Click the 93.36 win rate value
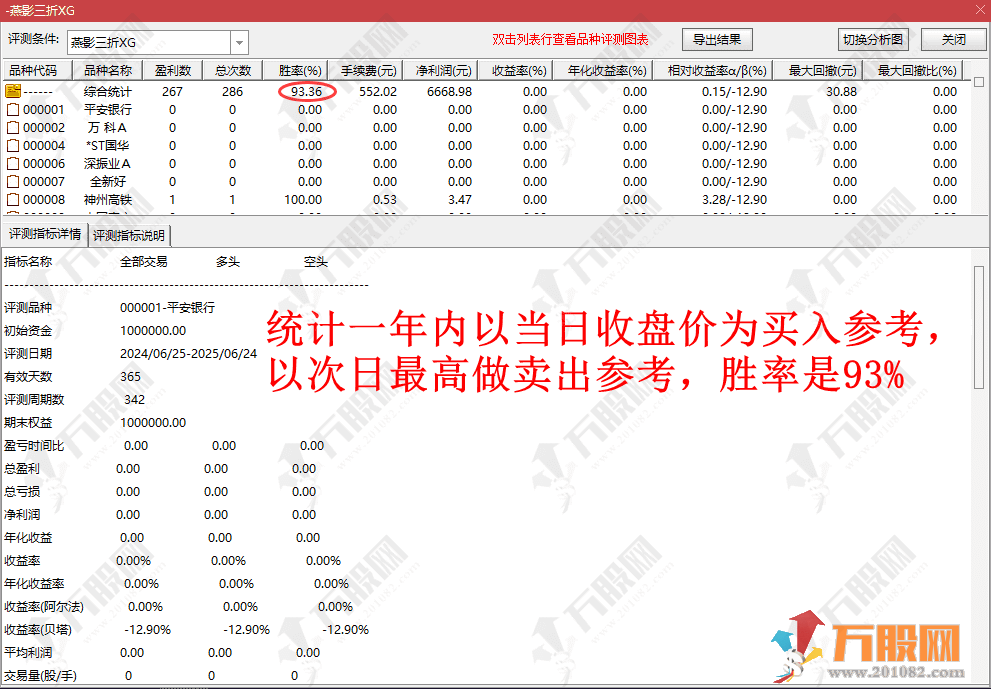 coord(307,92)
